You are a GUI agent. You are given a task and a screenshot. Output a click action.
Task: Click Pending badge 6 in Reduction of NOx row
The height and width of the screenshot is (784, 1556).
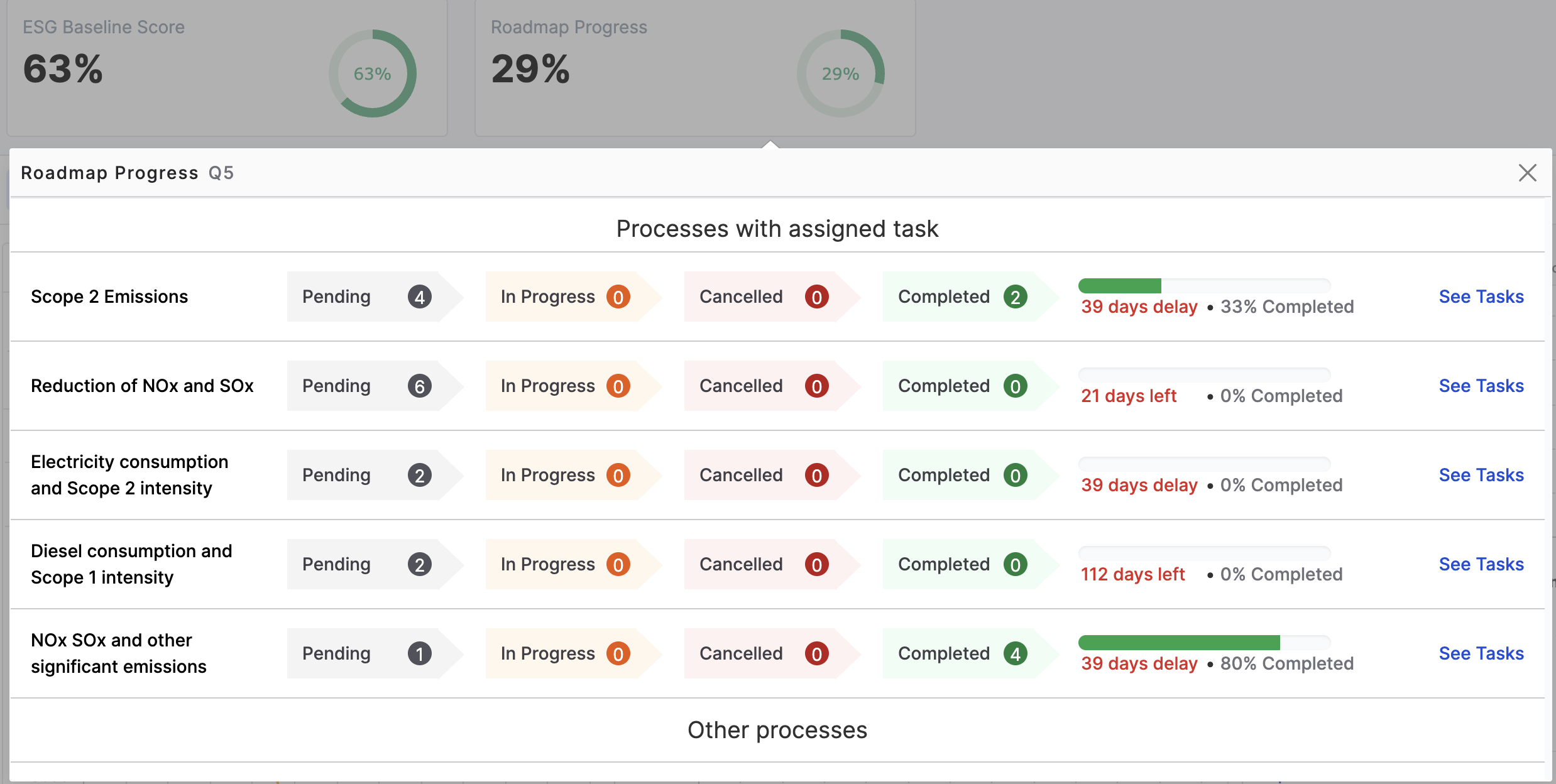pos(419,386)
